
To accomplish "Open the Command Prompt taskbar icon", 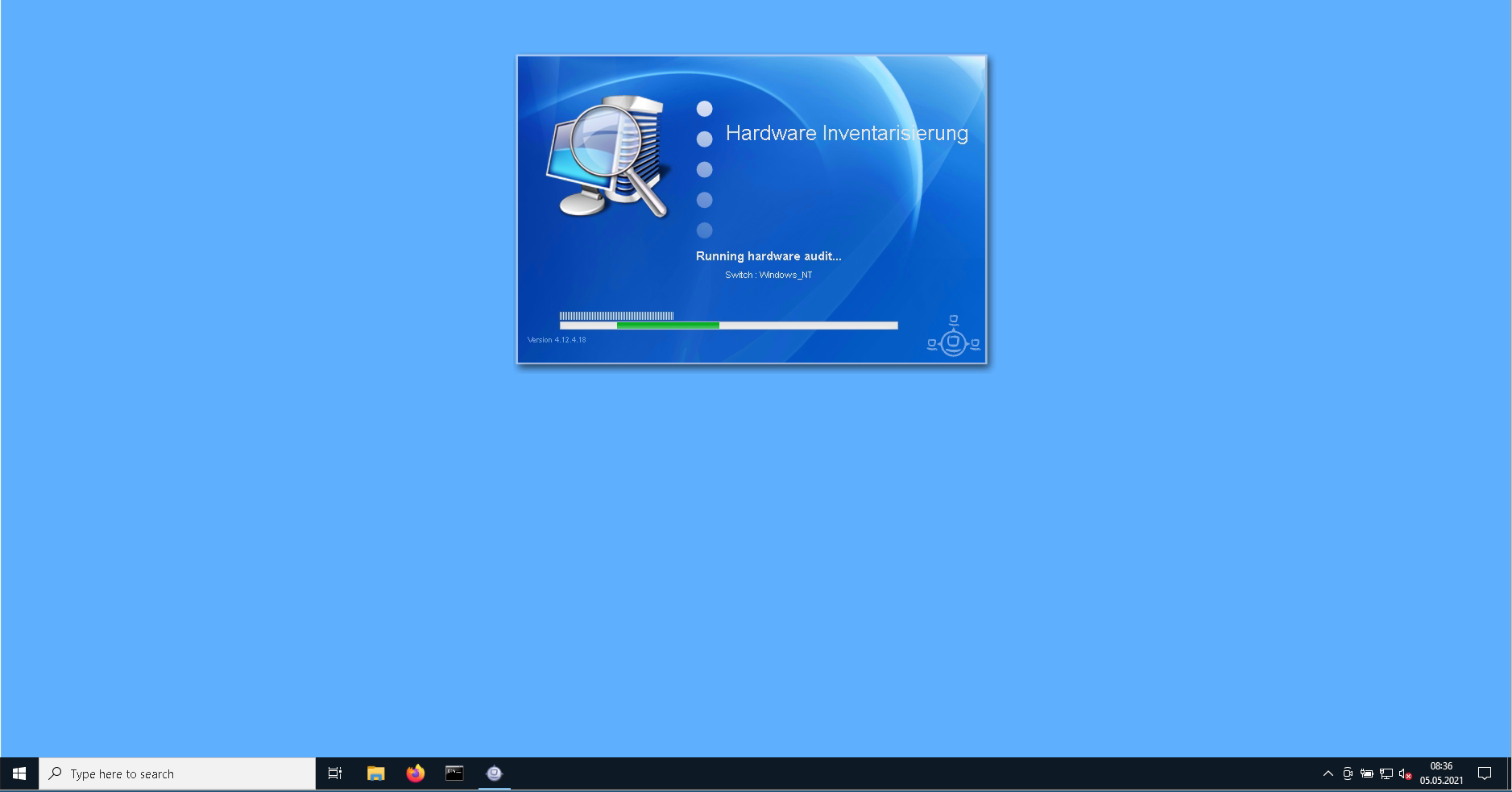I will click(x=454, y=773).
